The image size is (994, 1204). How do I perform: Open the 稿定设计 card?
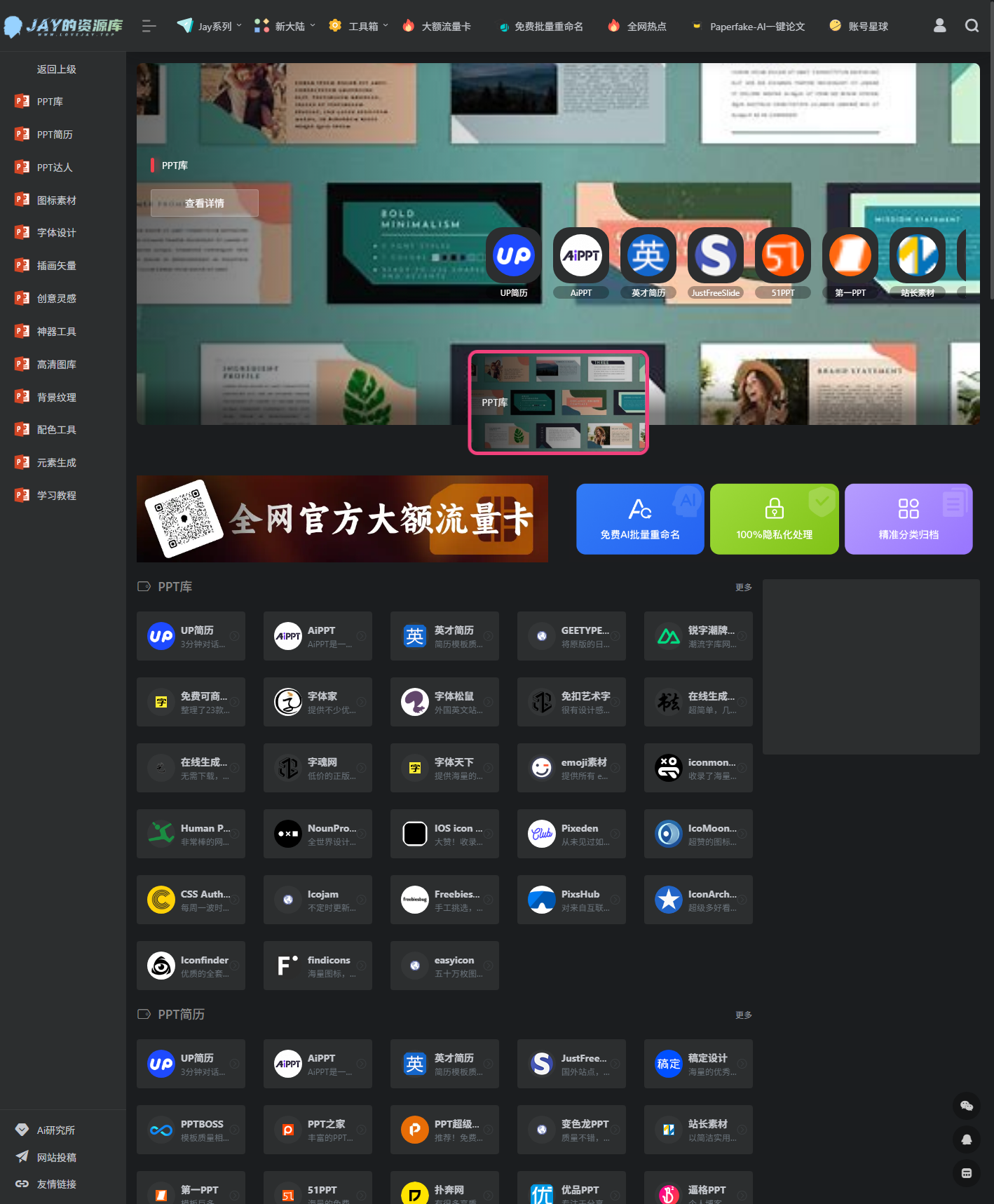pos(698,1064)
